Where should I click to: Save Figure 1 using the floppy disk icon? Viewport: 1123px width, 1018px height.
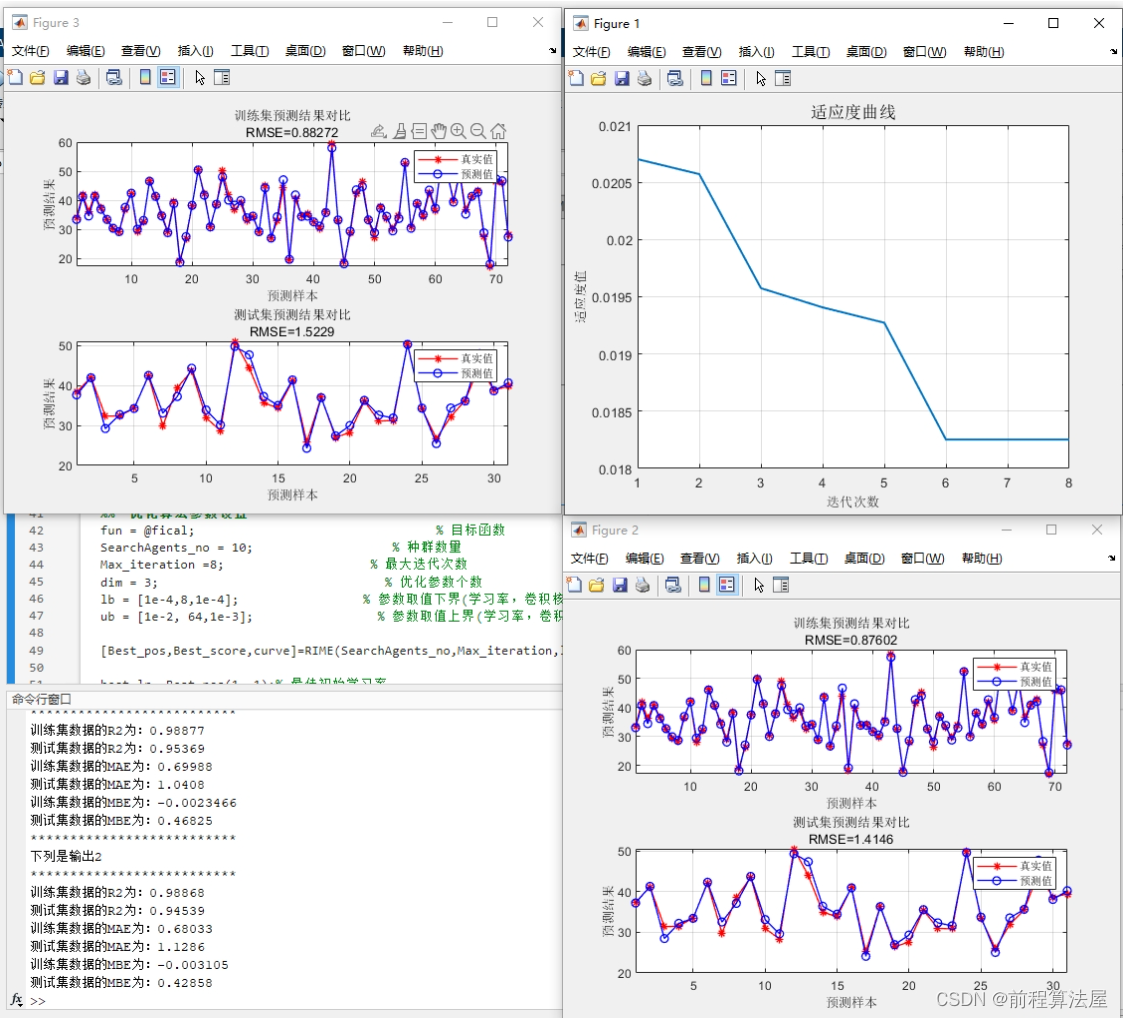point(622,78)
